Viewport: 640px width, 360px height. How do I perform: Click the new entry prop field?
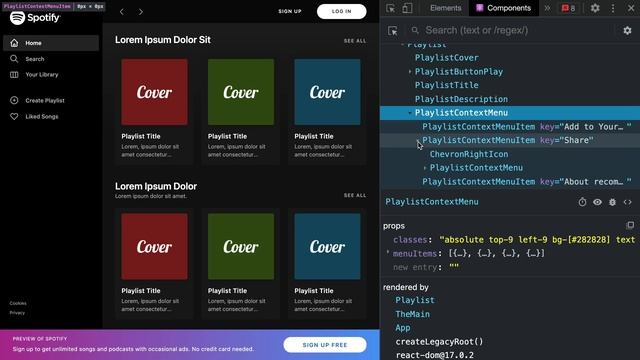point(416,267)
